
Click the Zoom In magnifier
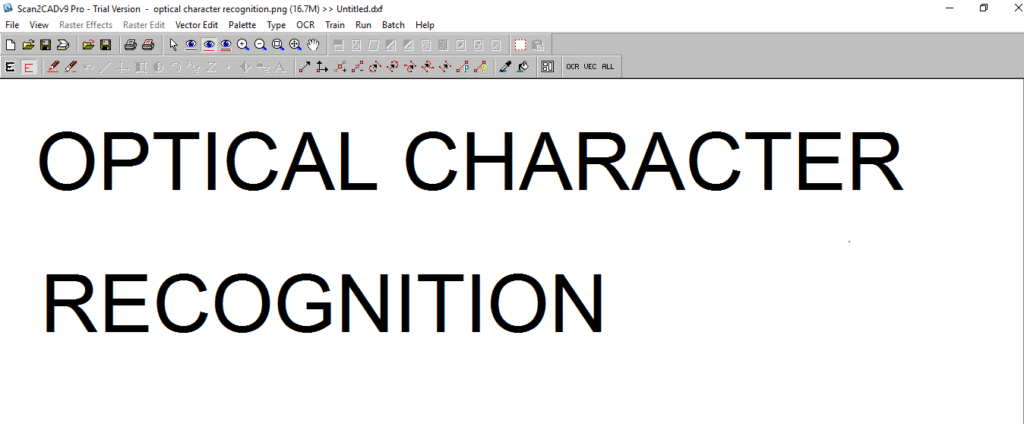click(243, 45)
